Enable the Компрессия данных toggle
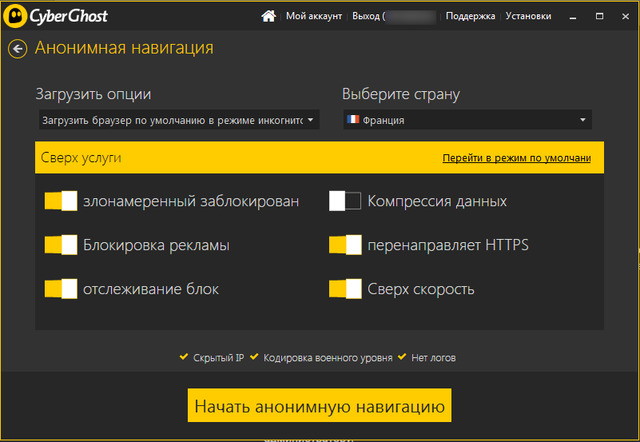640x442 pixels. coord(345,201)
